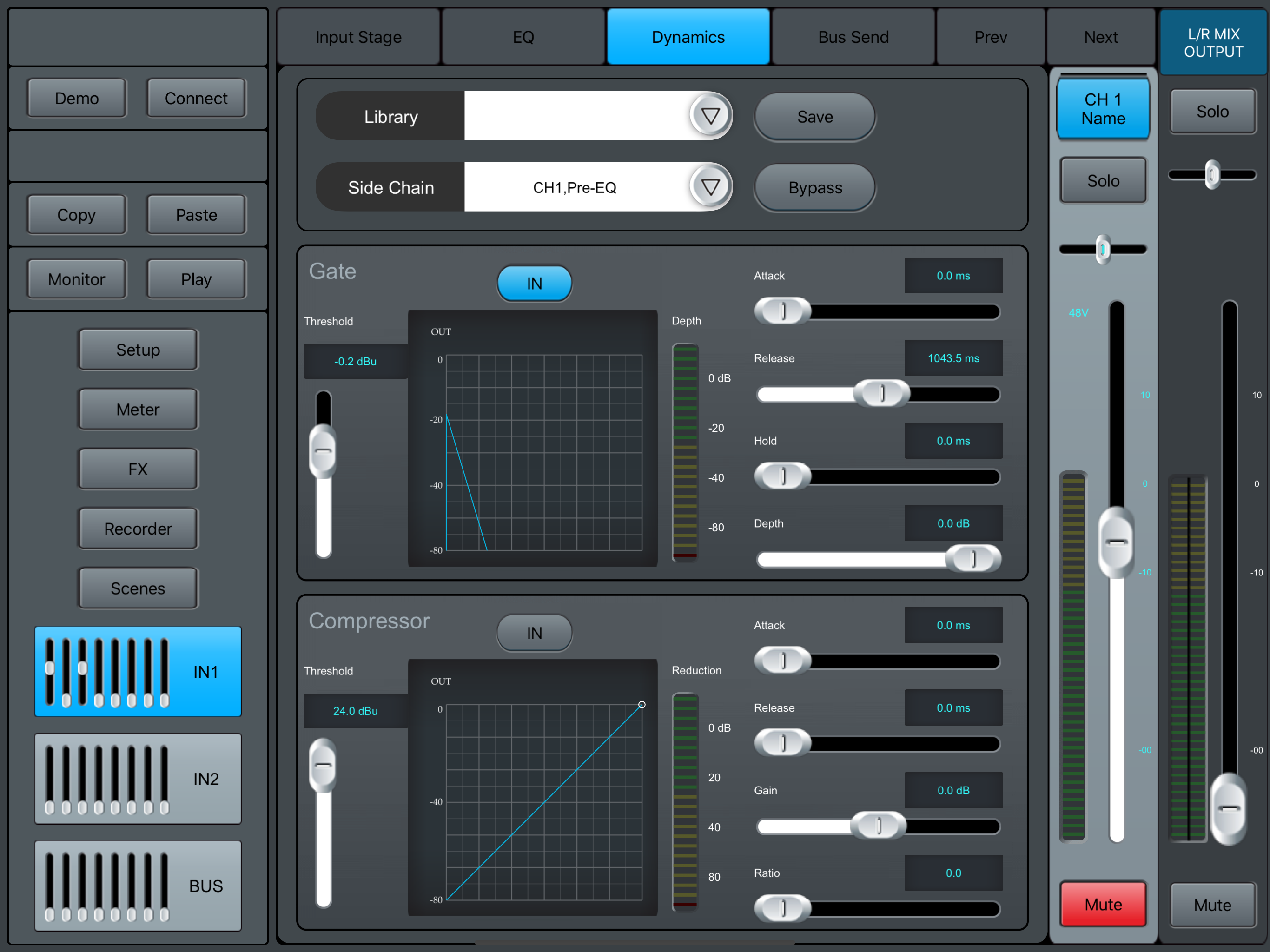Toggle the Gate IN button
The image size is (1270, 952).
(x=534, y=283)
